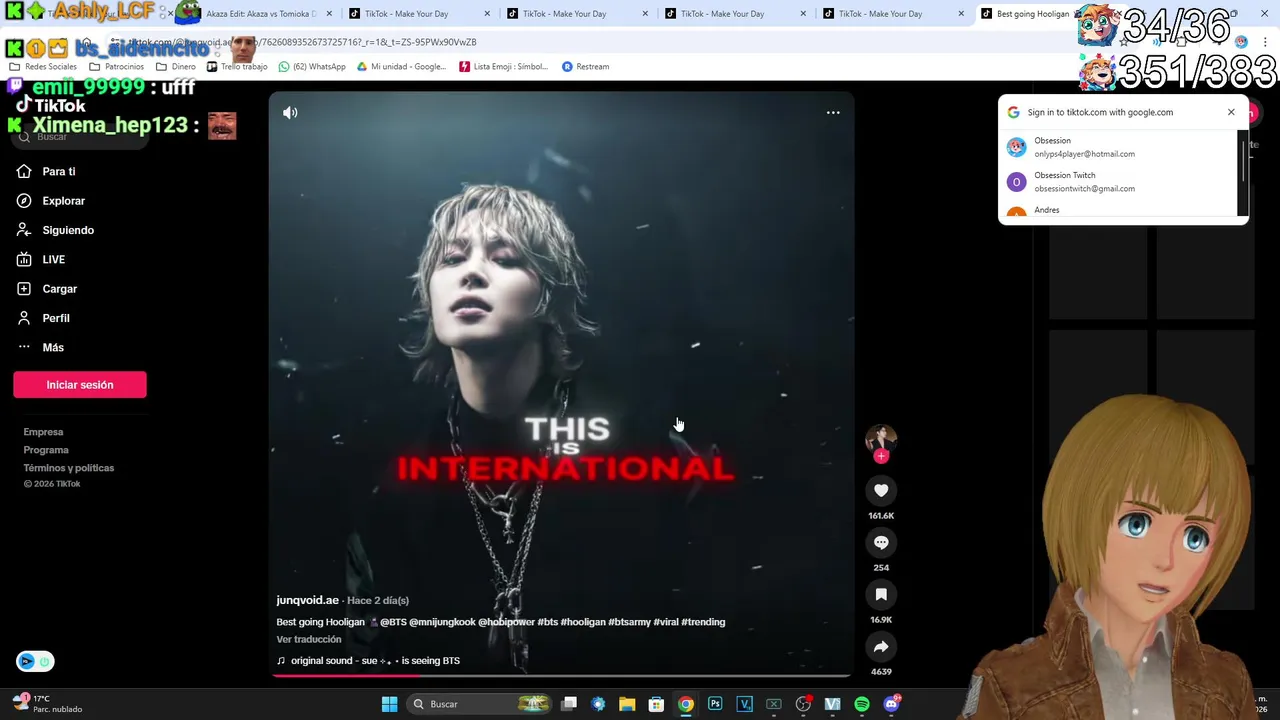
Task: Click the music note beside original sound
Action: 281,661
